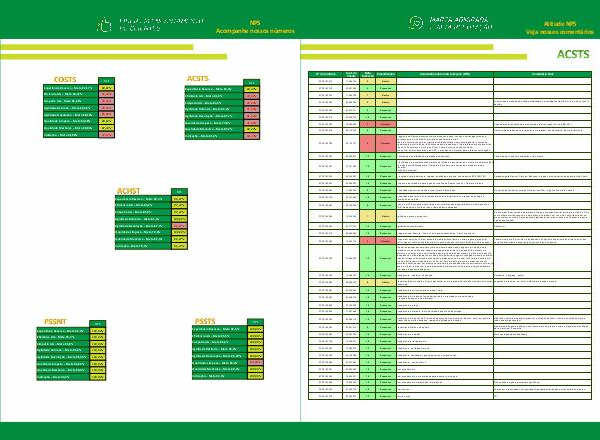600x440 pixels.
Task: Click the Classificação column header in comments table
Action: tap(386, 74)
